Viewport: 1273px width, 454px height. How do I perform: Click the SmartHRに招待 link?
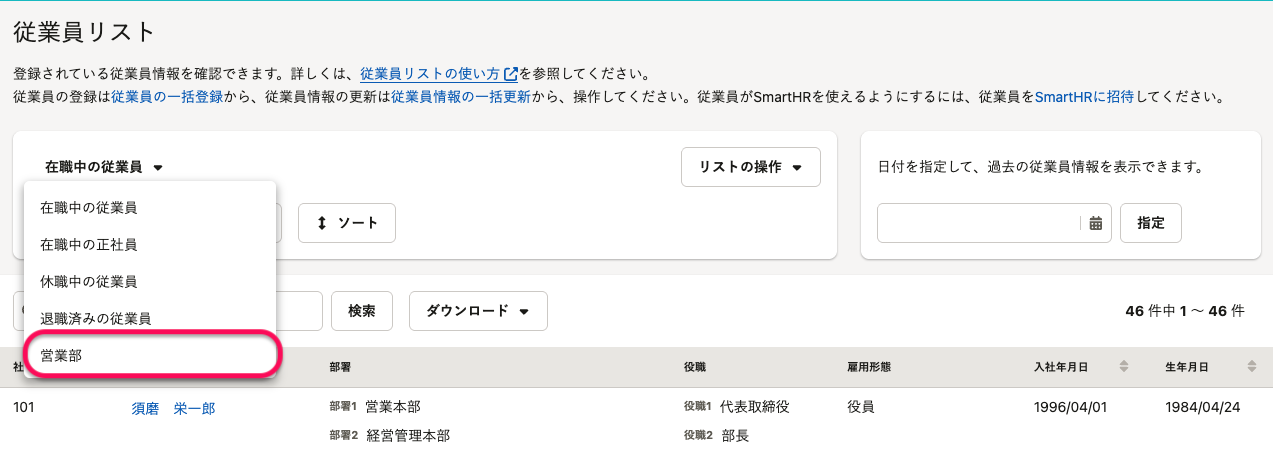1084,98
